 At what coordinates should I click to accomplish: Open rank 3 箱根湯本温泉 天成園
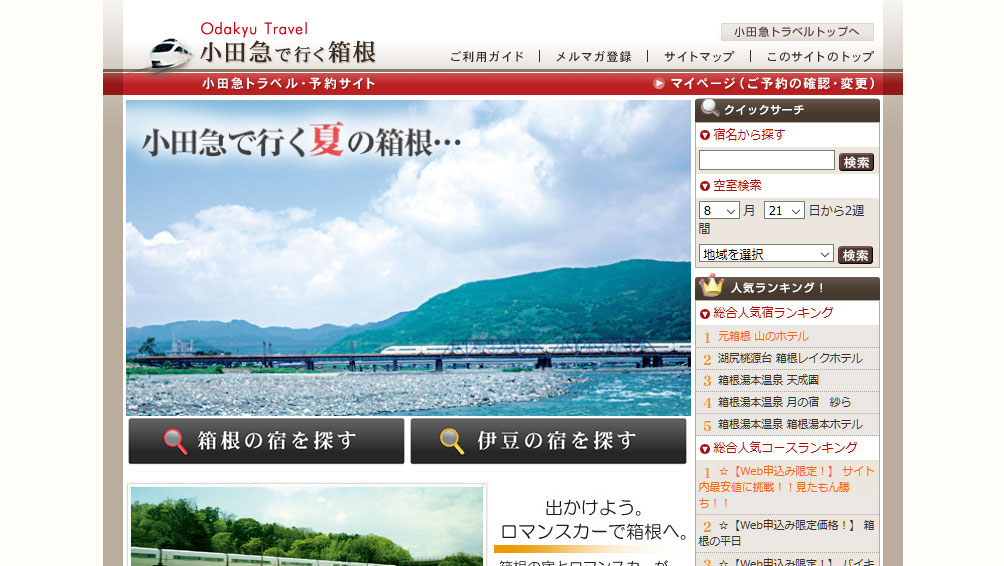click(x=768, y=380)
